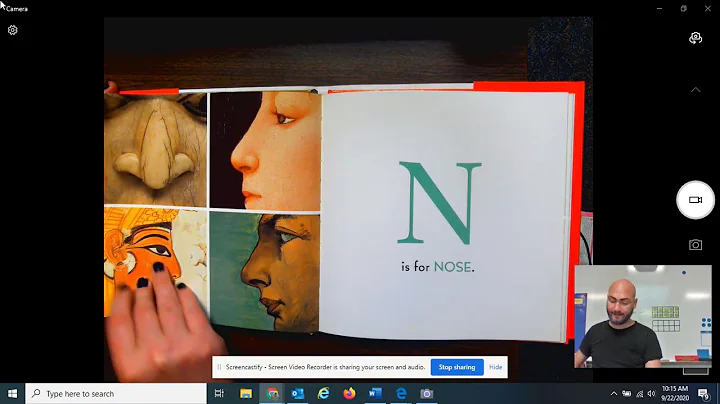Click the webcam preview of the presenter
The image size is (720, 404).
[642, 316]
